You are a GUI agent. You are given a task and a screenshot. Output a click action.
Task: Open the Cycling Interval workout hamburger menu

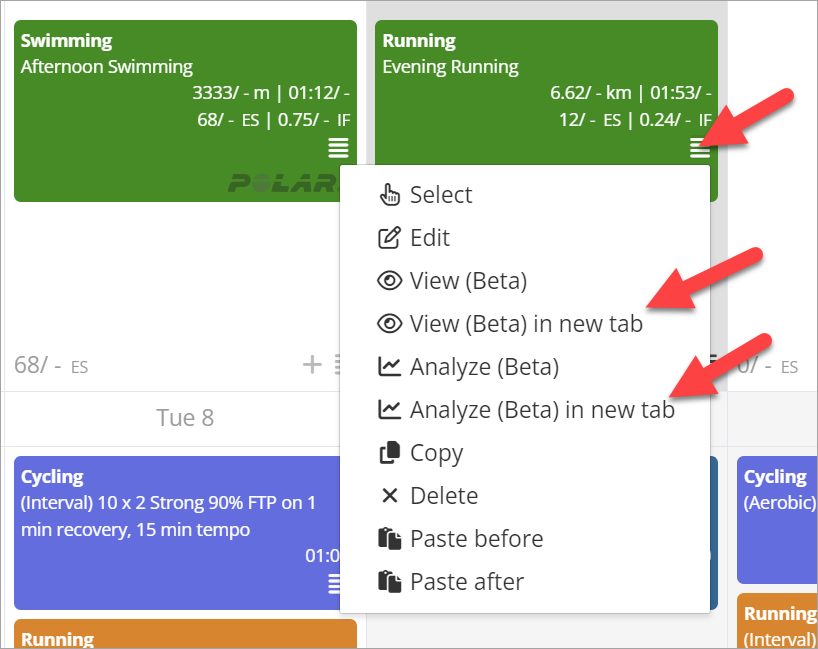point(334,584)
